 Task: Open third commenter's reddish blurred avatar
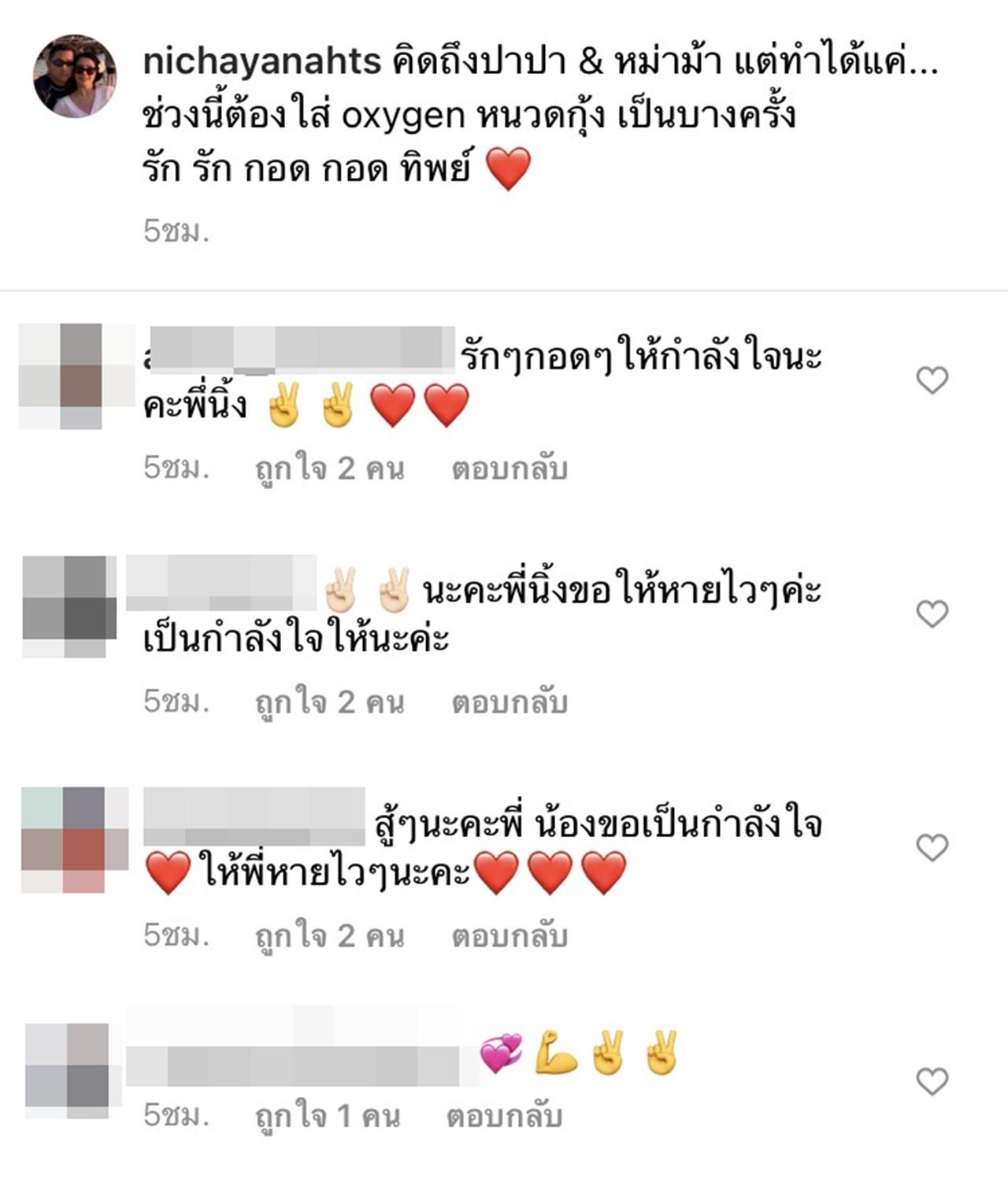point(75,839)
